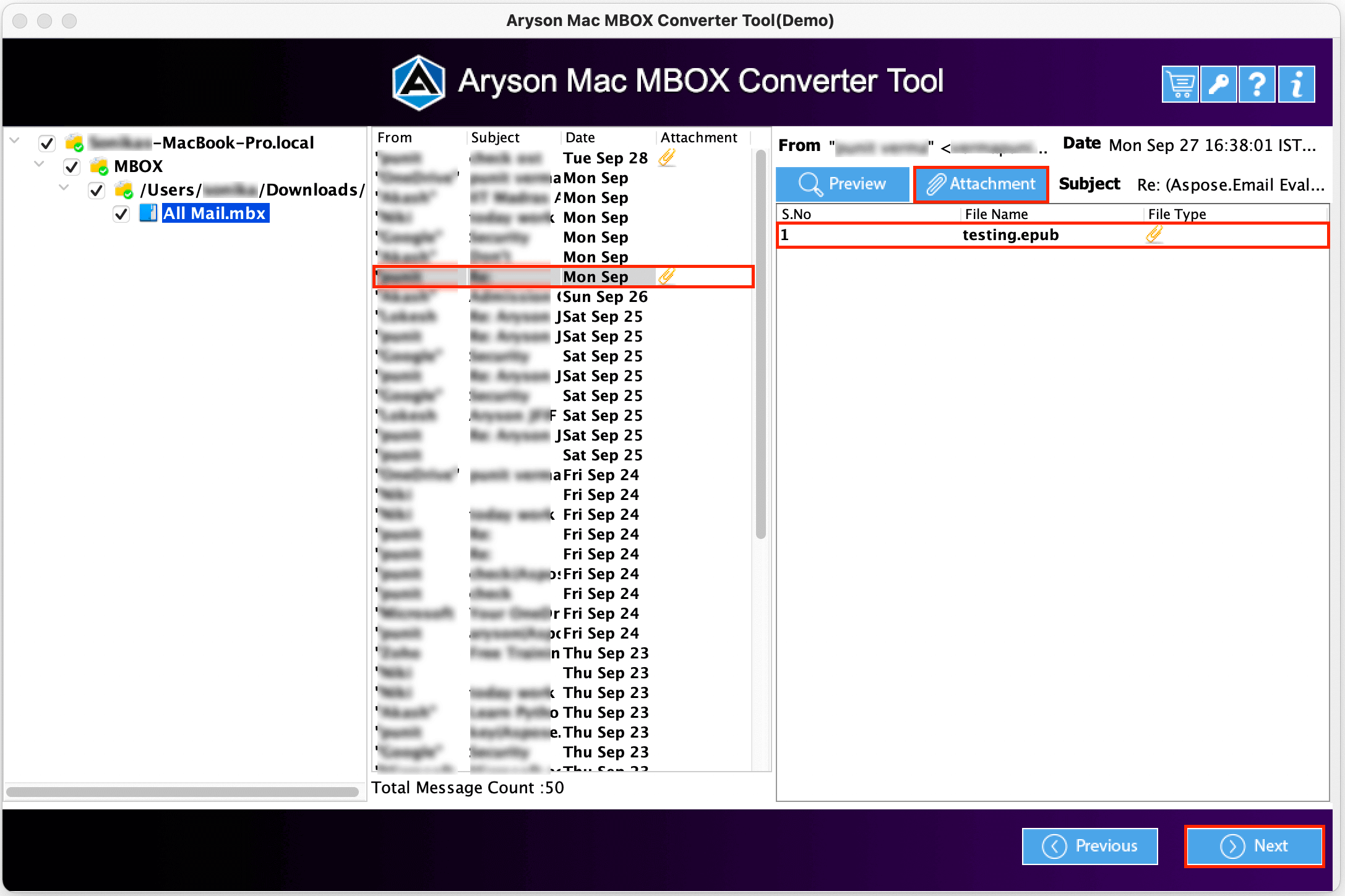Uncheck the /Users/ Downloads path checkbox
This screenshot has width=1345, height=896.
(97, 191)
